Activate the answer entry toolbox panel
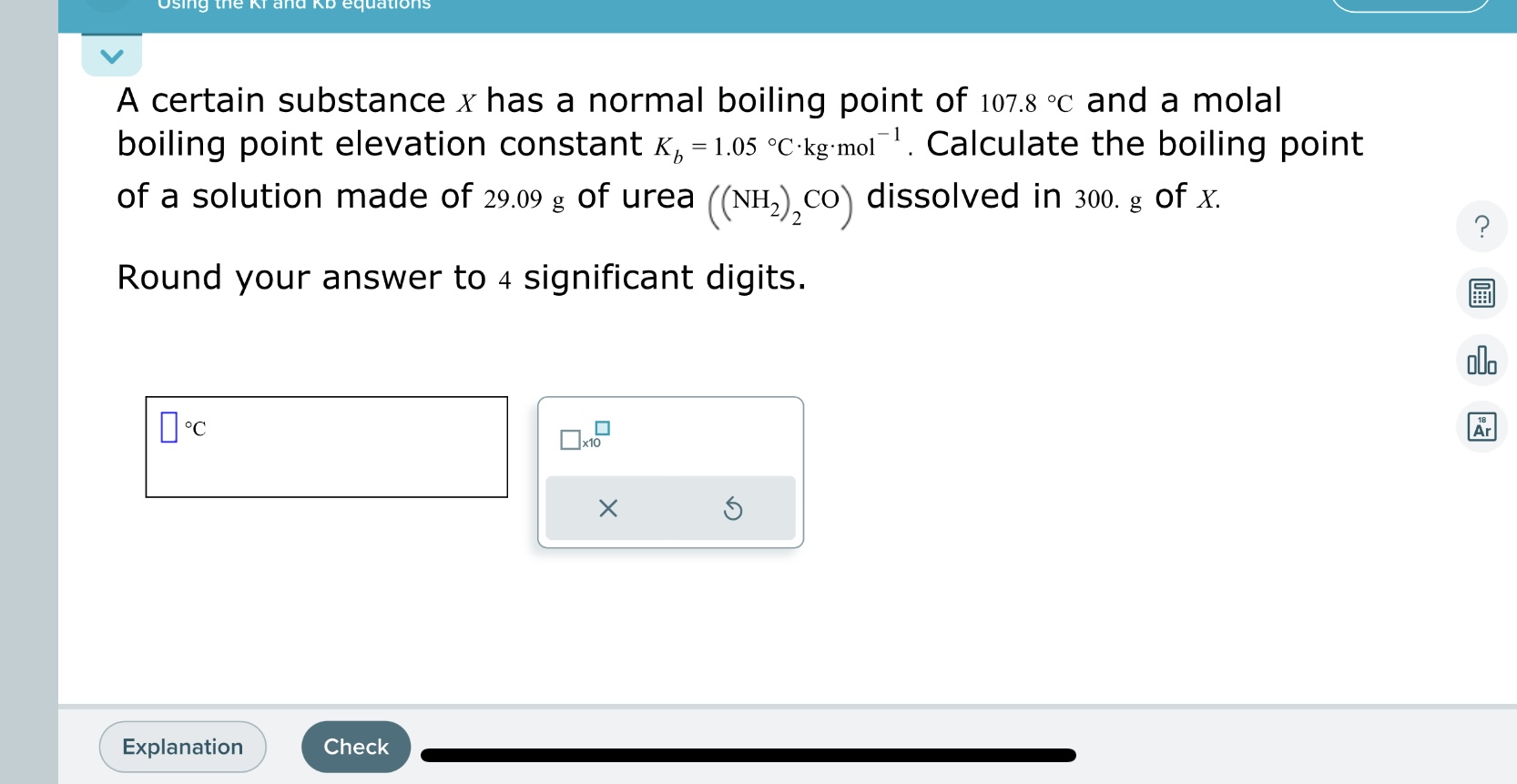The image size is (1517, 784). [x=670, y=471]
